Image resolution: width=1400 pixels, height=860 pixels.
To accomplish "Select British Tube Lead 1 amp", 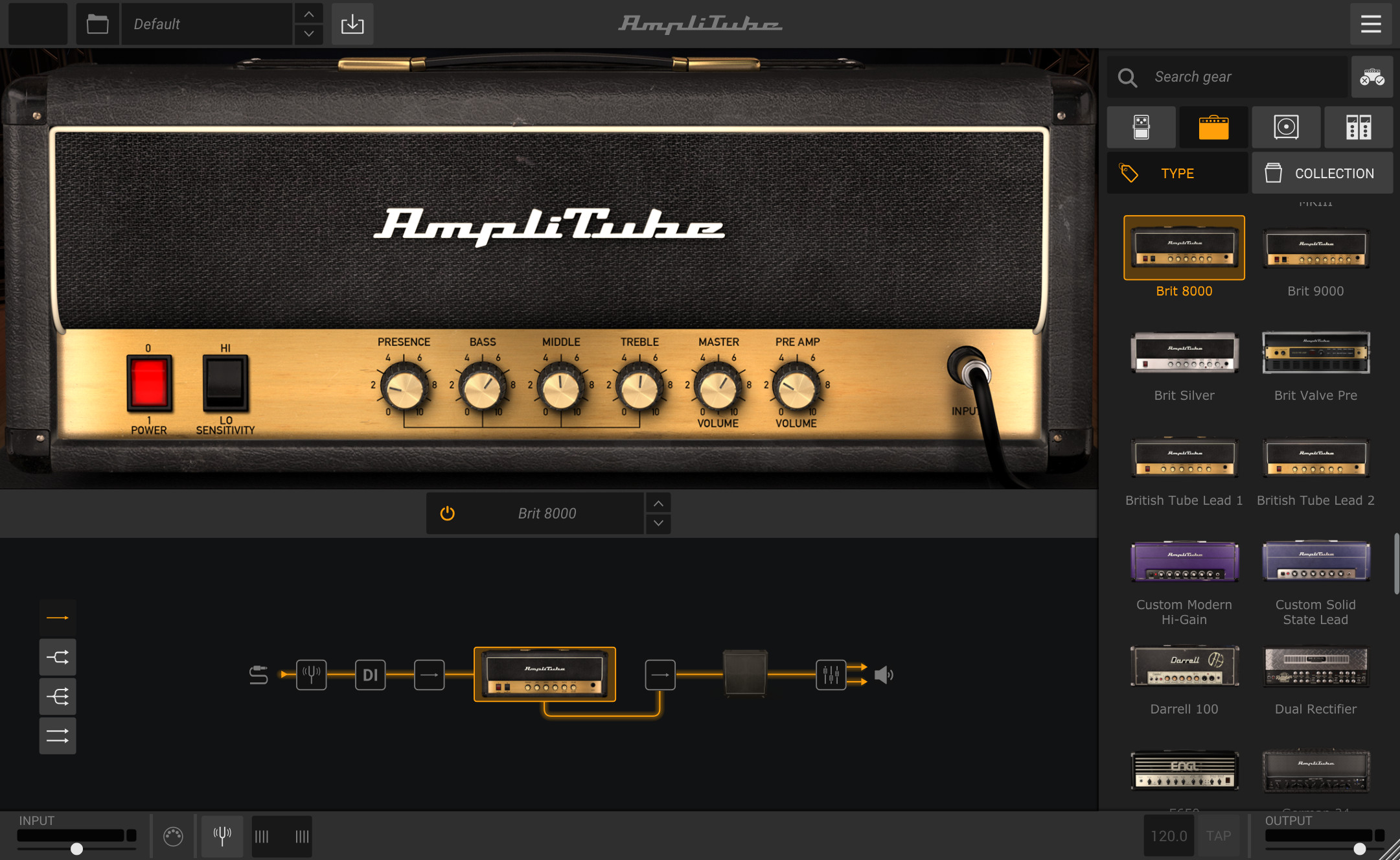I will point(1184,457).
